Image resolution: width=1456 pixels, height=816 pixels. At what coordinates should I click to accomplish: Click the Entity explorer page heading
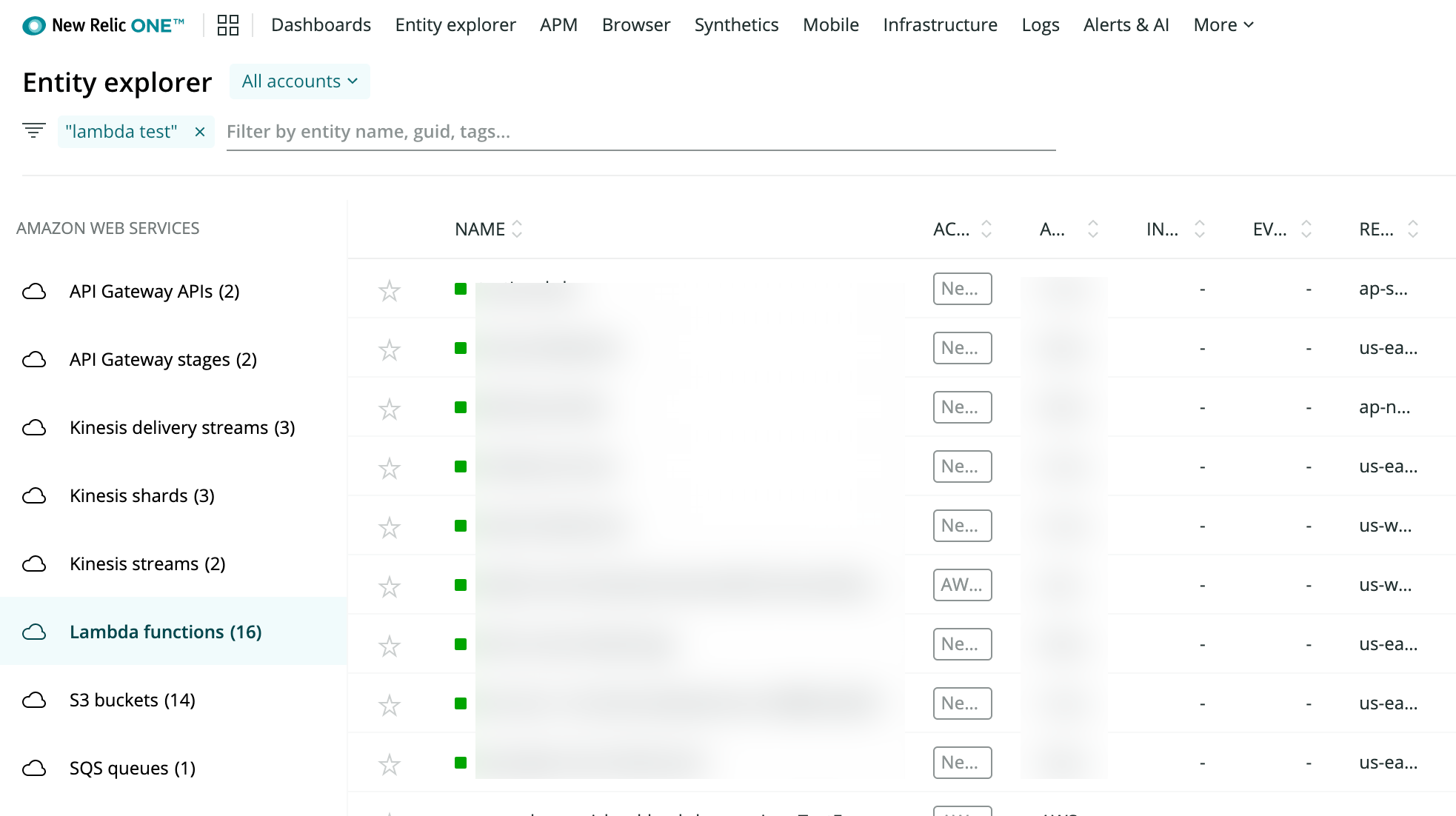(117, 82)
